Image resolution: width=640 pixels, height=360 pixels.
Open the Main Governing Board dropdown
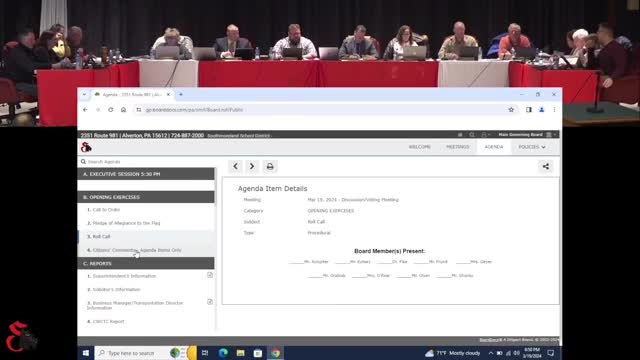[527, 135]
